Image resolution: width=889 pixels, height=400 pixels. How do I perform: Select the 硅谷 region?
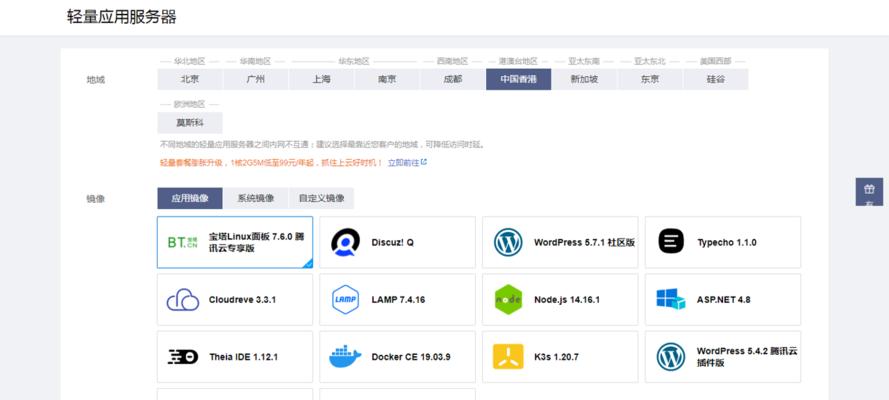point(716,79)
